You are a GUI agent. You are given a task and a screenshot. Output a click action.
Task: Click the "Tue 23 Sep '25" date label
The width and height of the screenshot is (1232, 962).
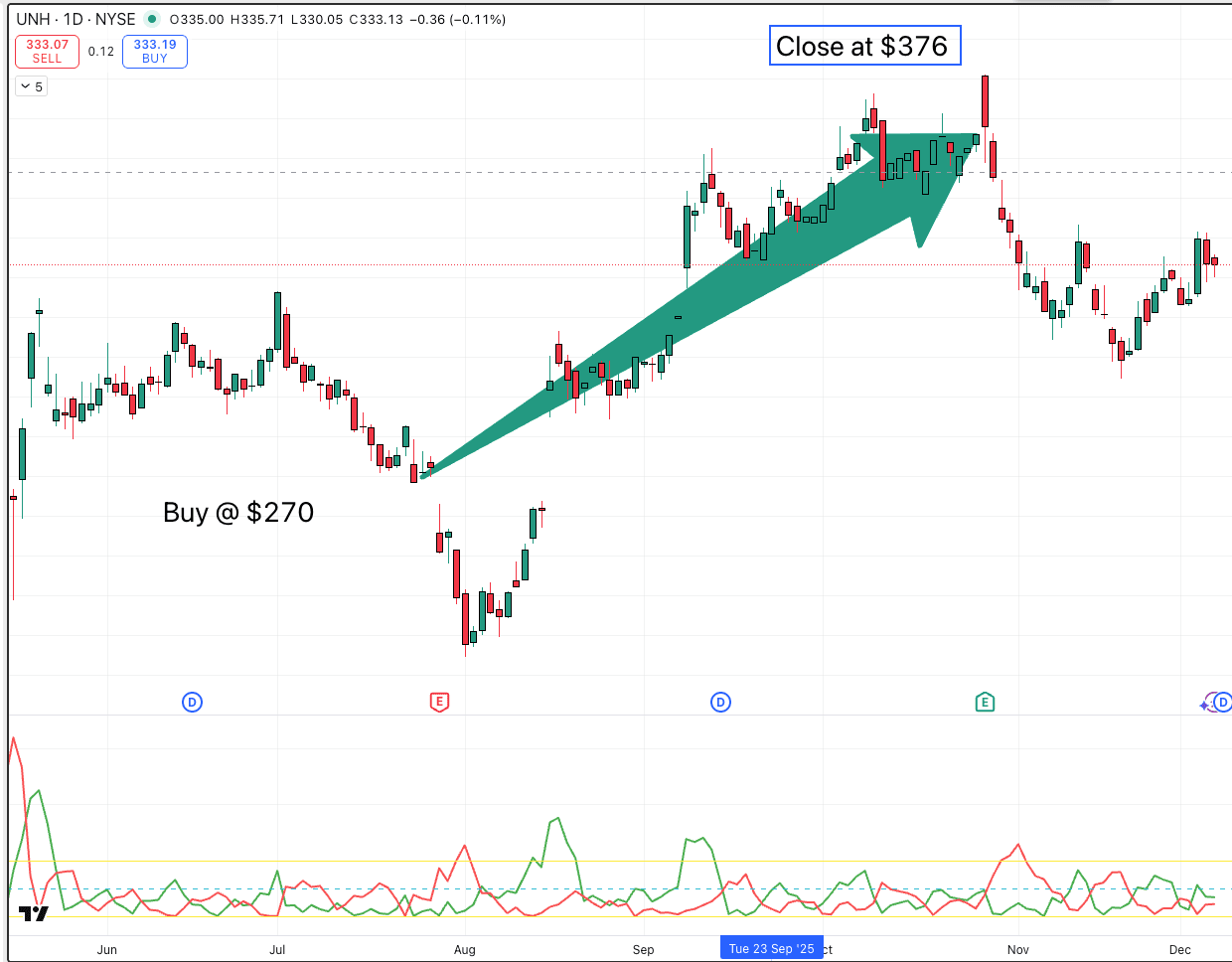(x=771, y=949)
